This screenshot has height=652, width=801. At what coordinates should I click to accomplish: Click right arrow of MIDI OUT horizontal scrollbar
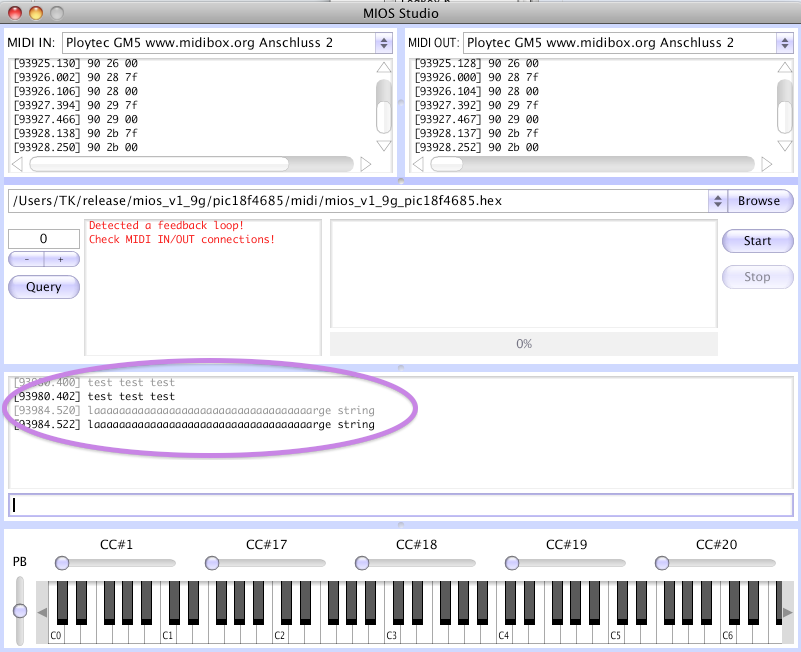coord(766,164)
